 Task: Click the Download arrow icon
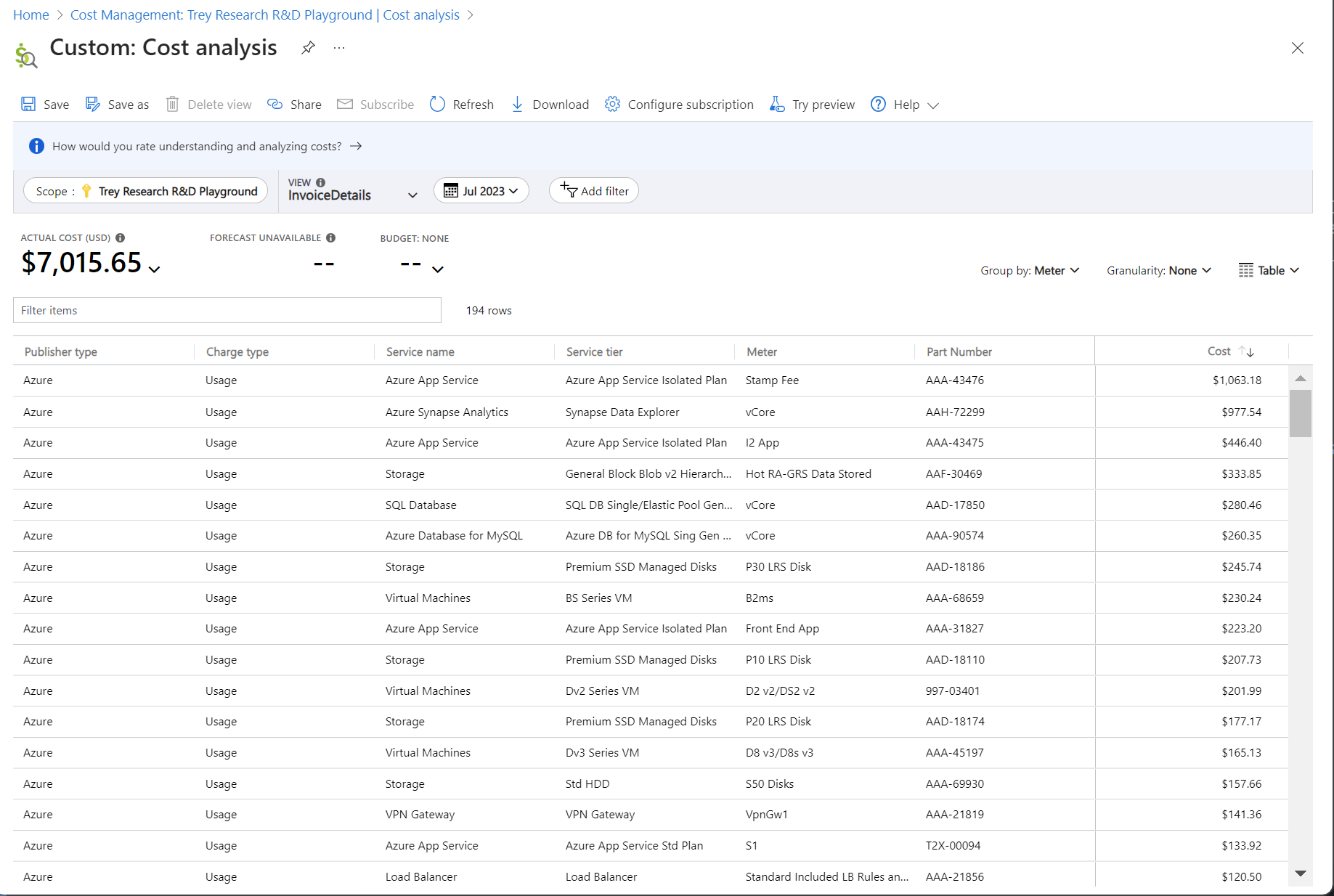coord(517,105)
